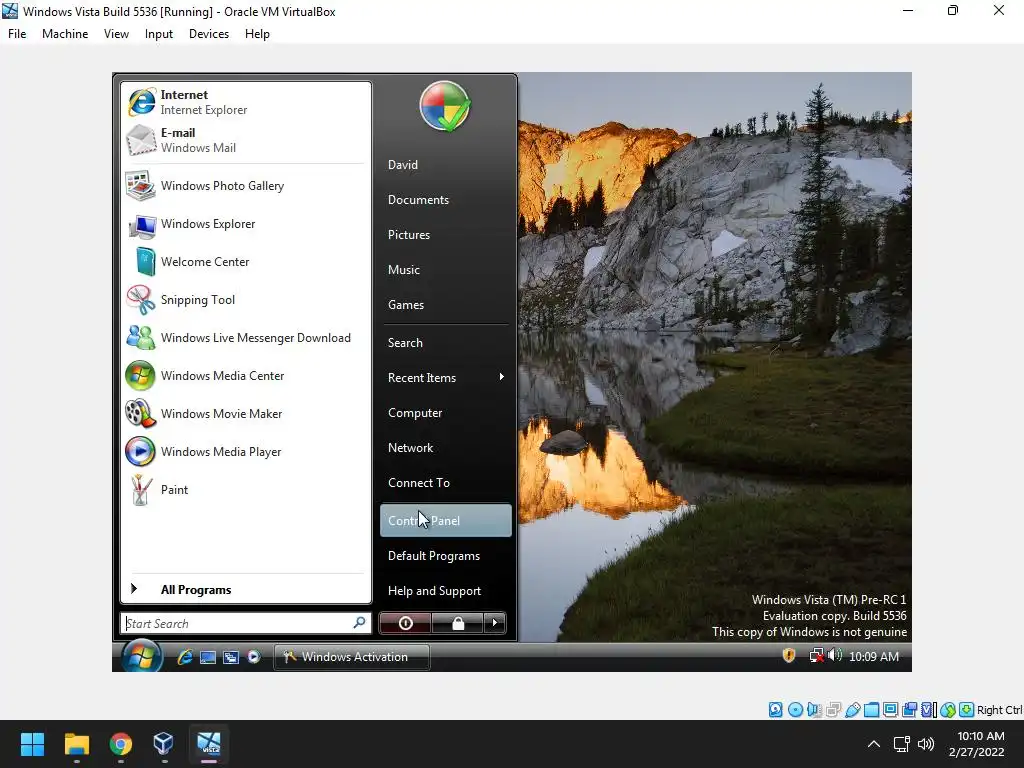Click the Vista Start orb
Image resolution: width=1024 pixels, height=768 pixels.
[141, 656]
